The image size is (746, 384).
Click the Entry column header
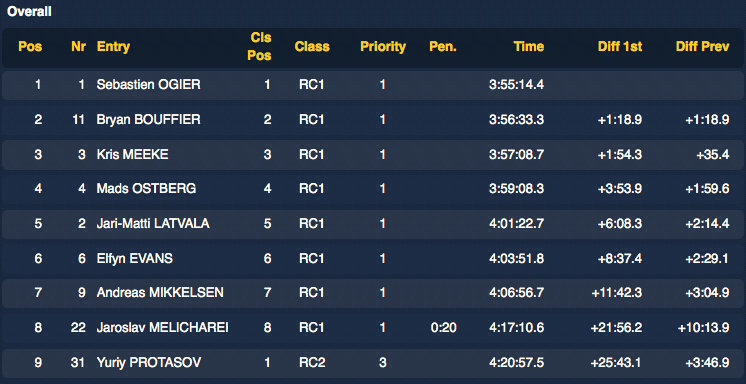click(x=113, y=47)
